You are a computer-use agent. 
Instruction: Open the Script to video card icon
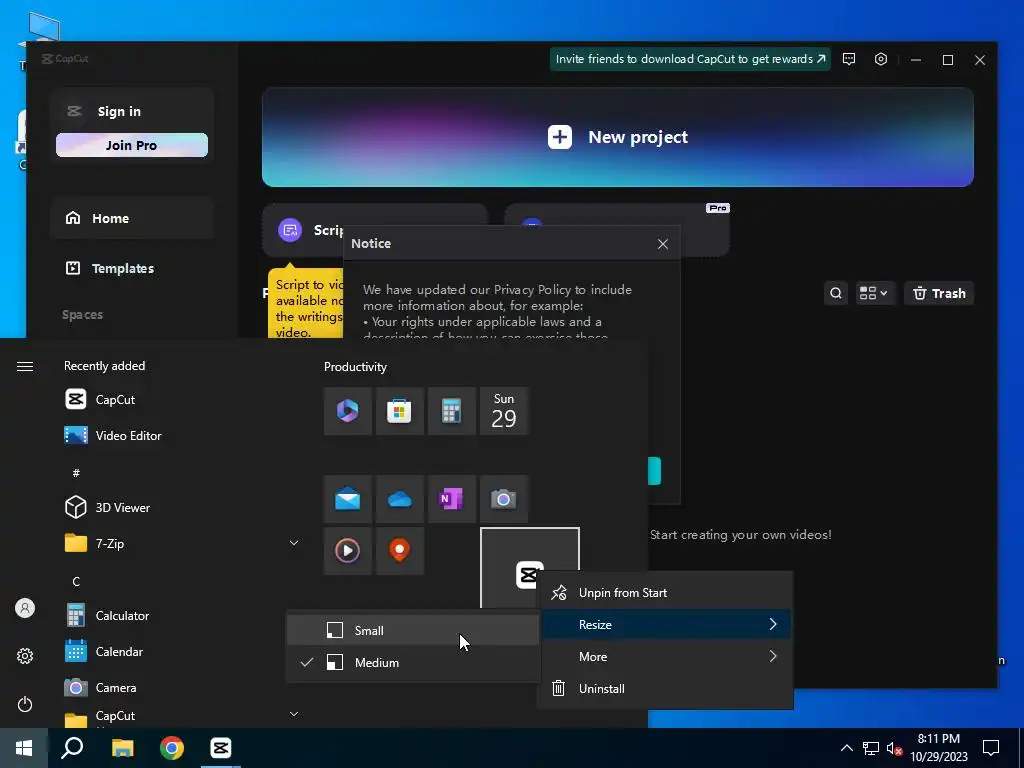(x=290, y=230)
